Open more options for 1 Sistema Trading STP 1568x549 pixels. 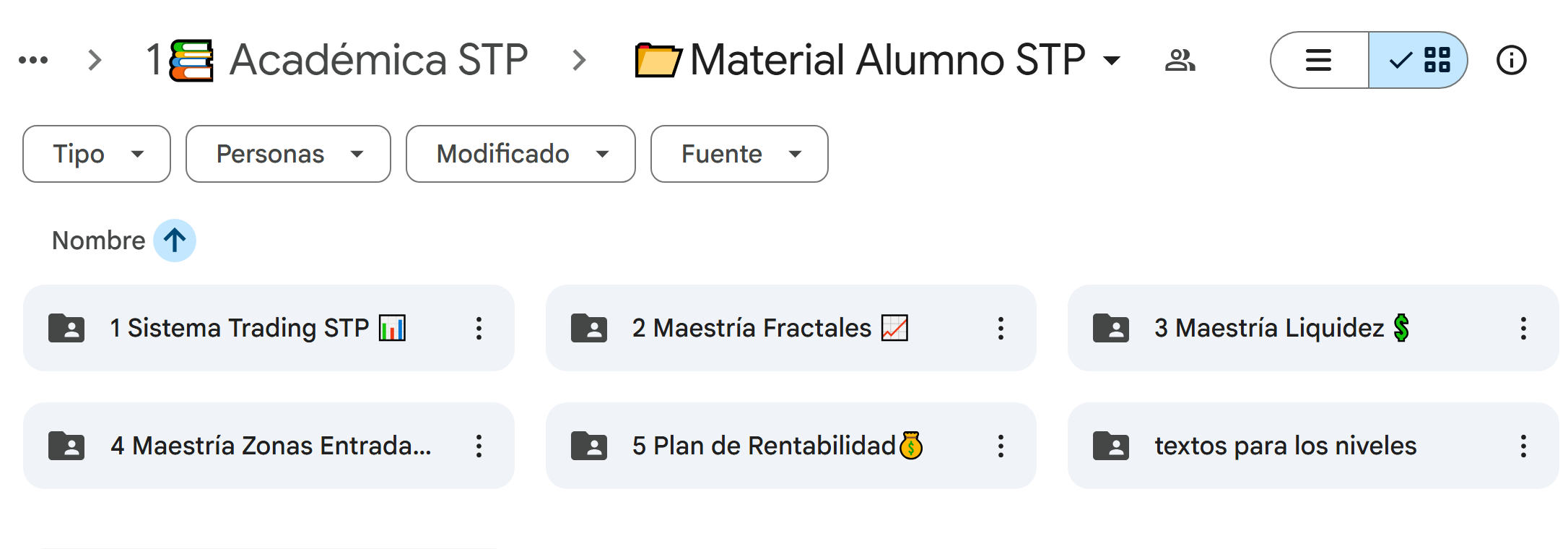pyautogui.click(x=479, y=328)
